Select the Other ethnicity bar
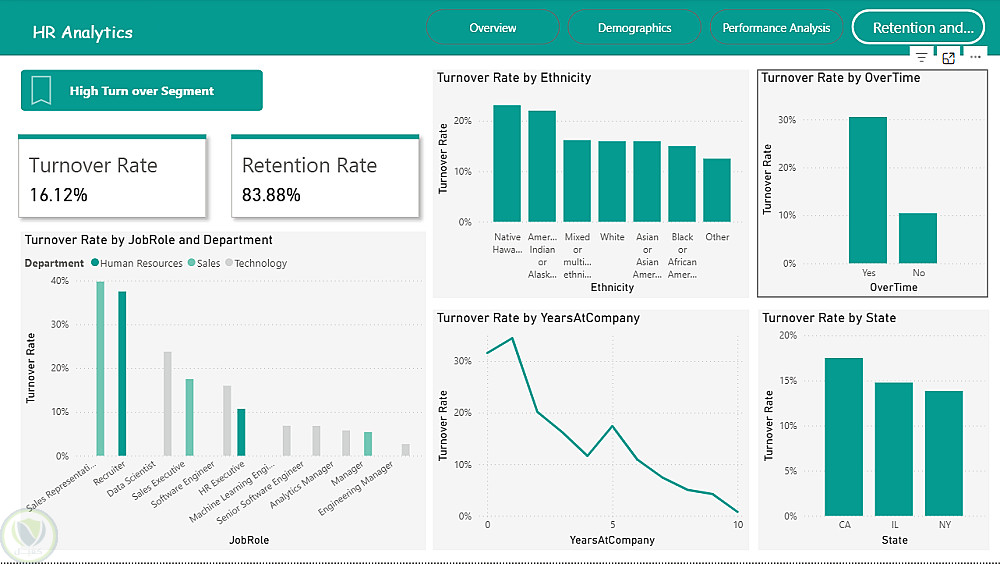The width and height of the screenshot is (1000, 564). [717, 190]
